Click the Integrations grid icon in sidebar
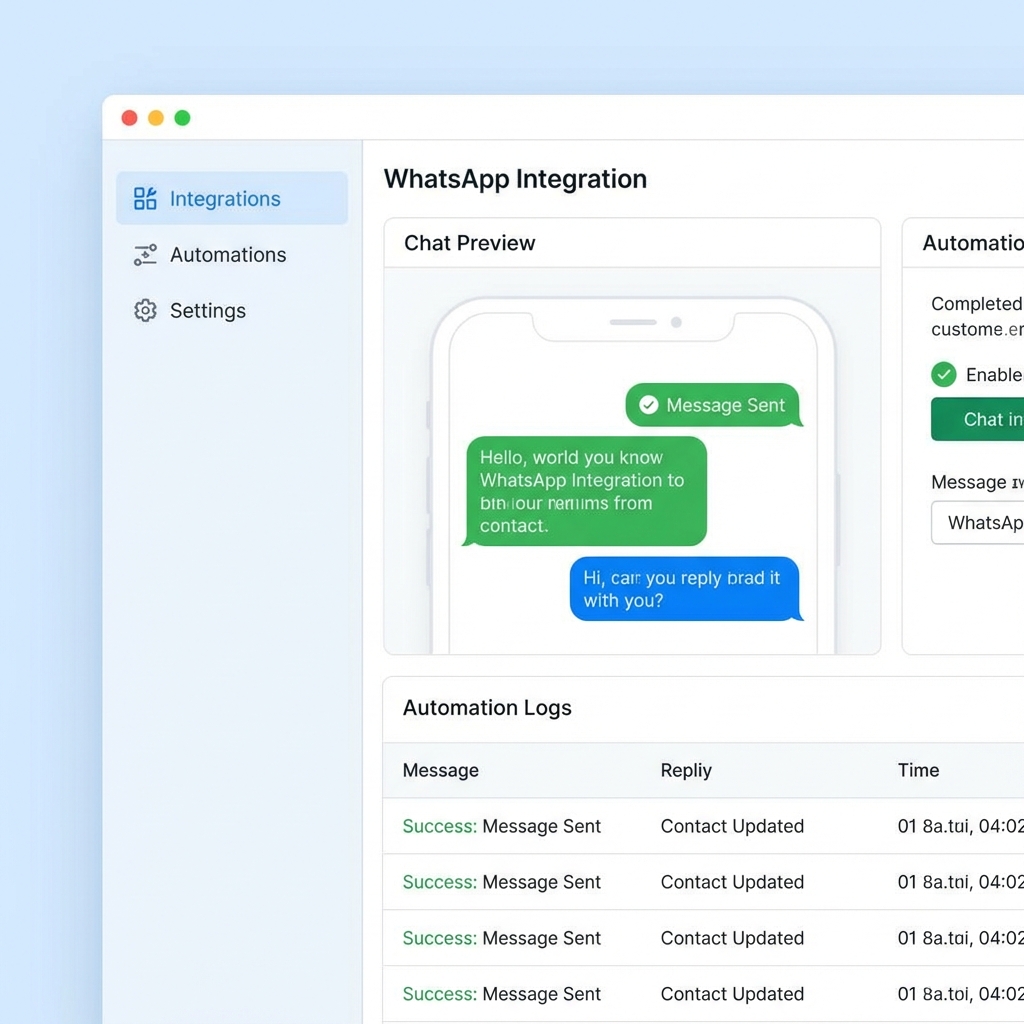This screenshot has height=1024, width=1024. 145,198
